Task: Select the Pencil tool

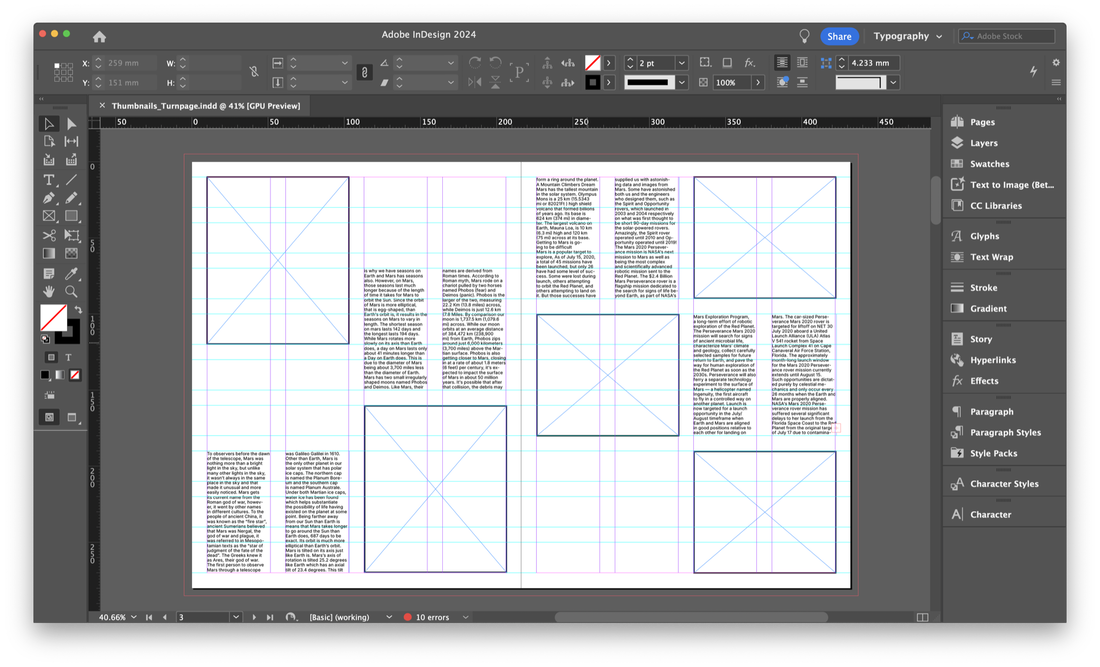Action: 72,198
